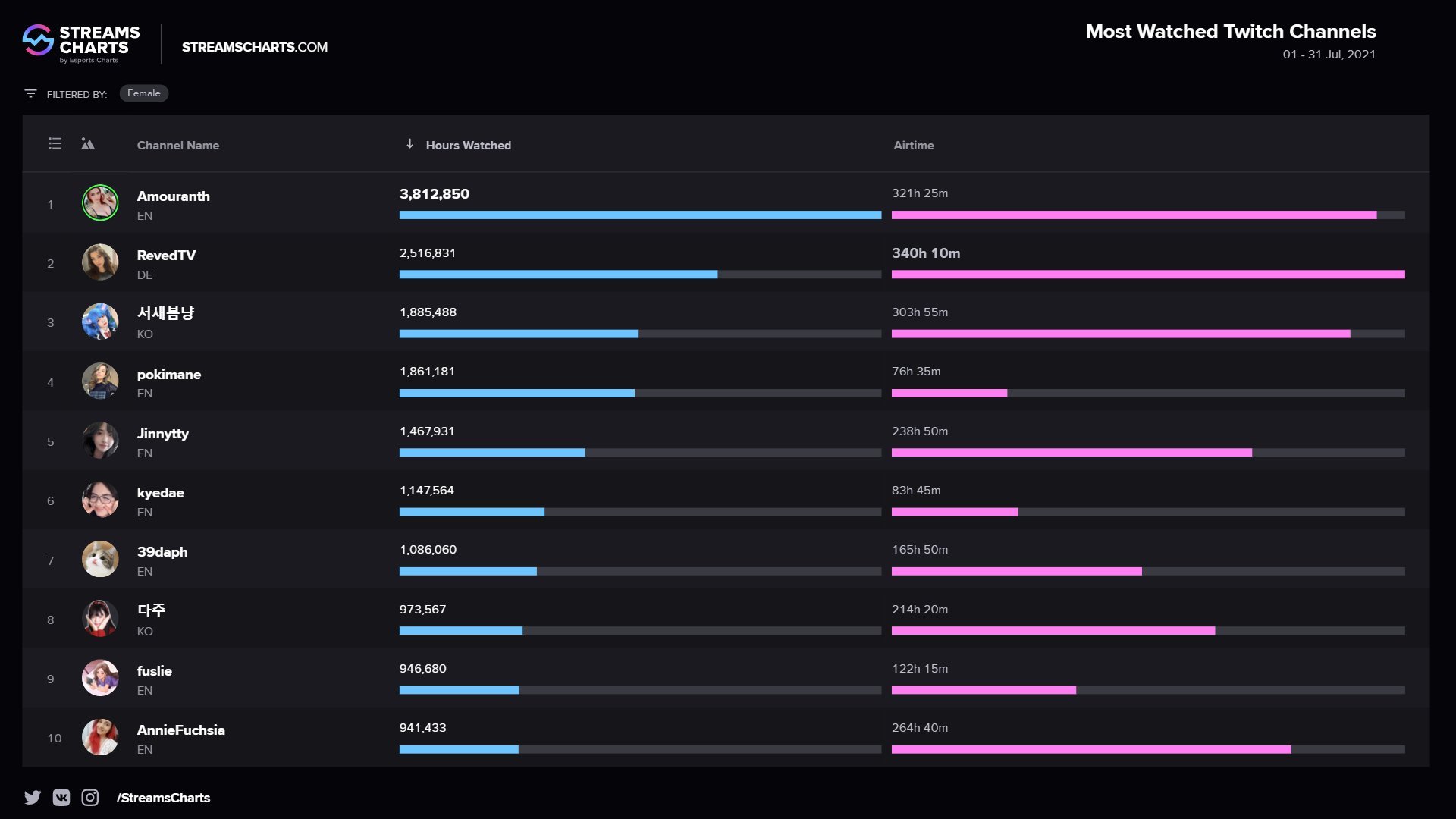Open the STREAMSCHARTS.COM link

point(255,47)
